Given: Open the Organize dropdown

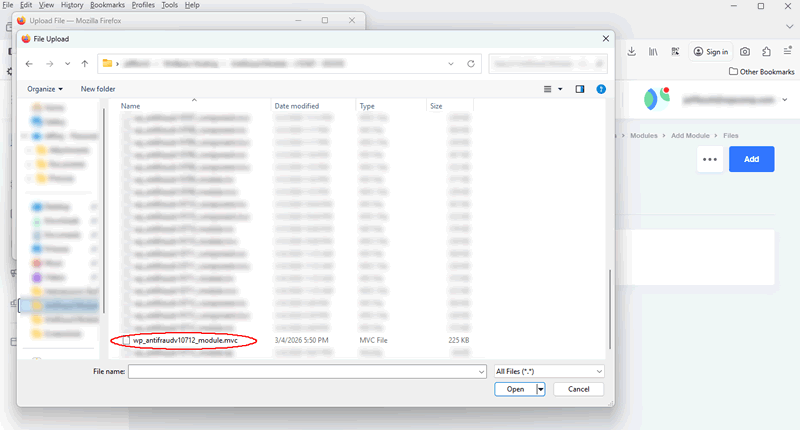Looking at the screenshot, I should click(44, 89).
